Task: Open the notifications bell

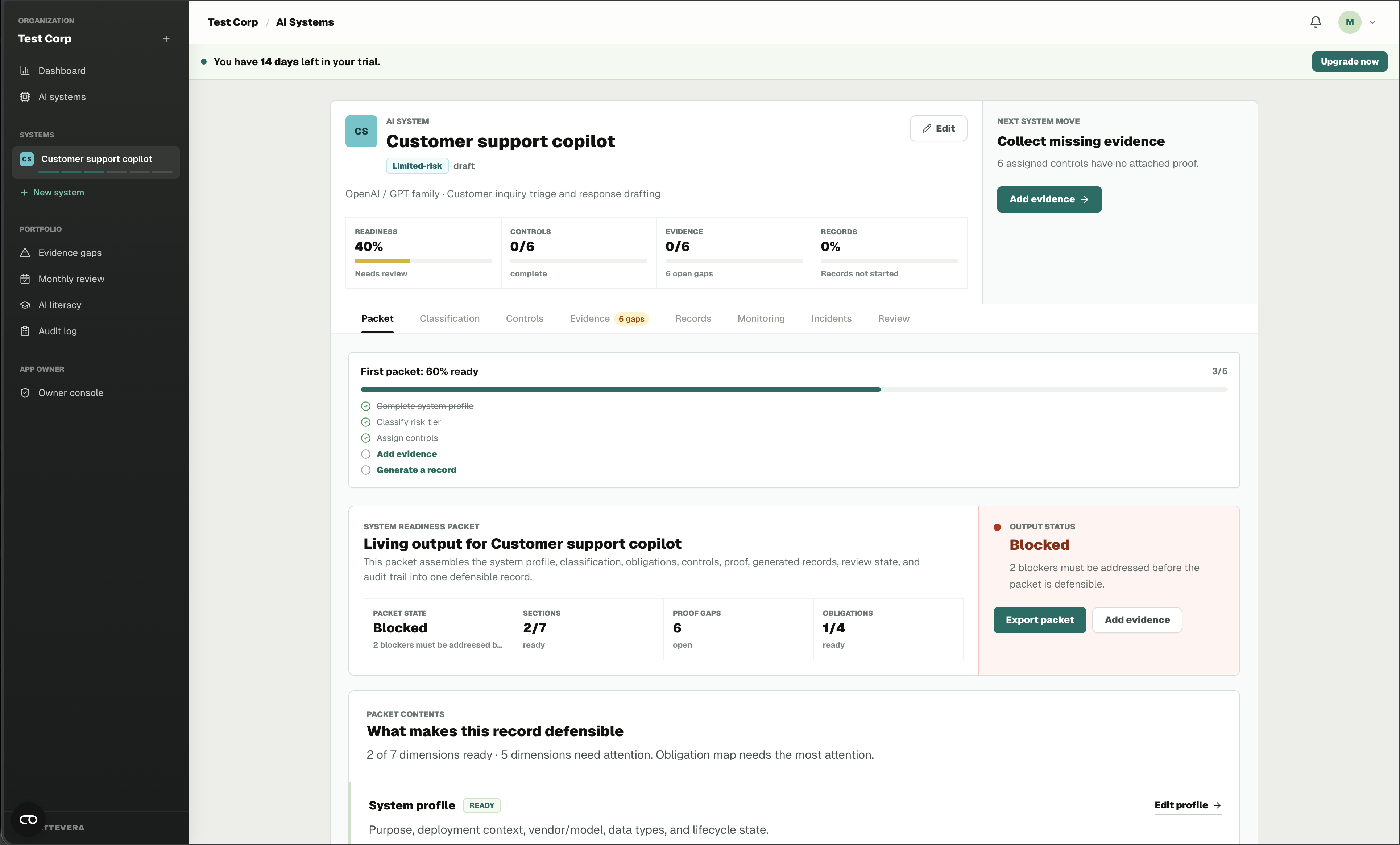Action: point(1315,22)
